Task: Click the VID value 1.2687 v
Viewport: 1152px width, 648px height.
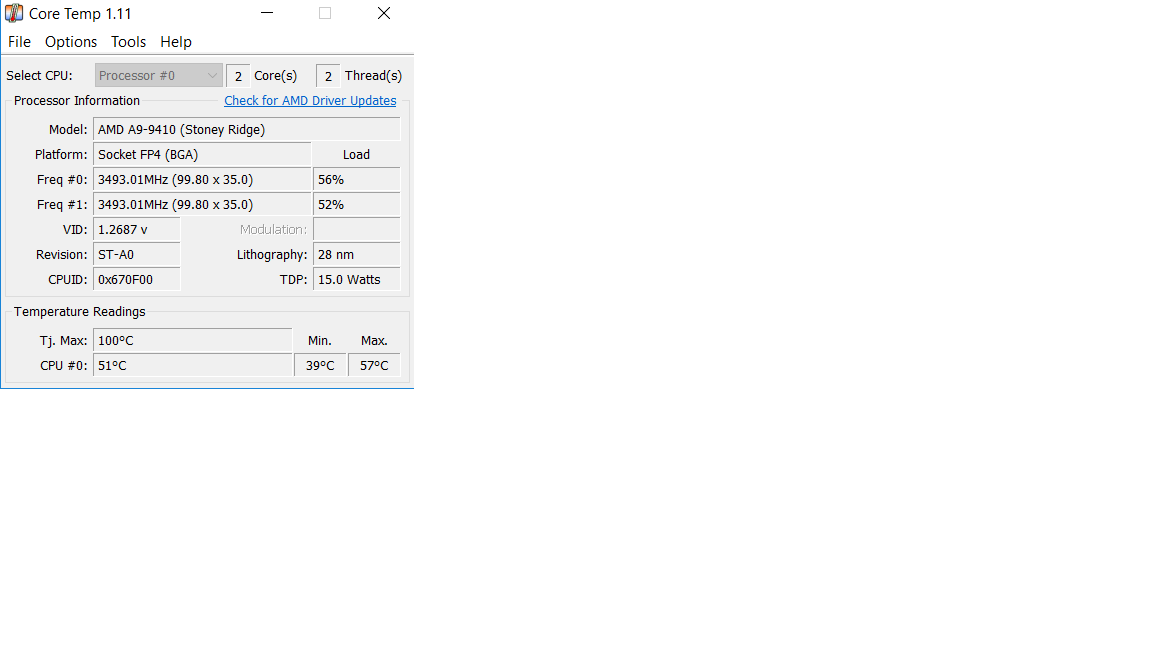Action: [137, 229]
